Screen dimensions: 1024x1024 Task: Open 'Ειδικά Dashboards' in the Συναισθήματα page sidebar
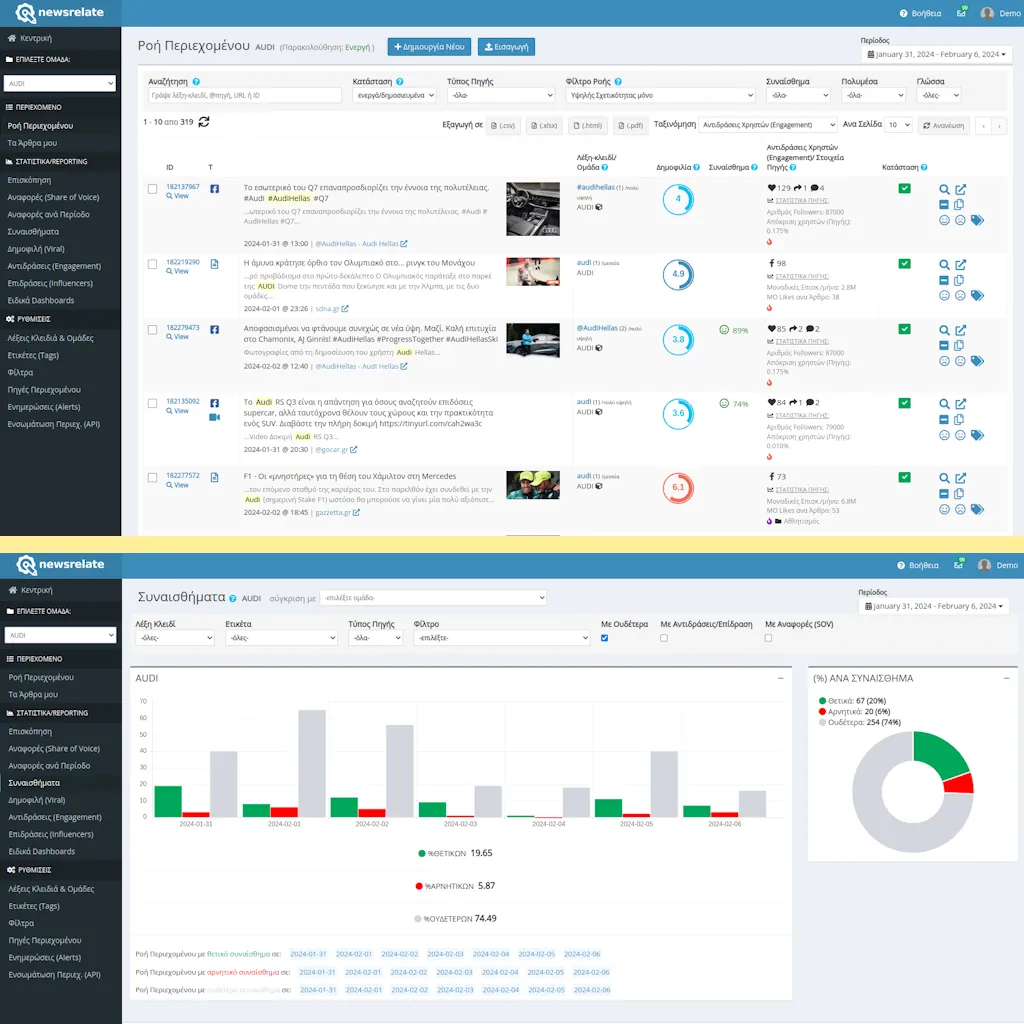[42, 852]
